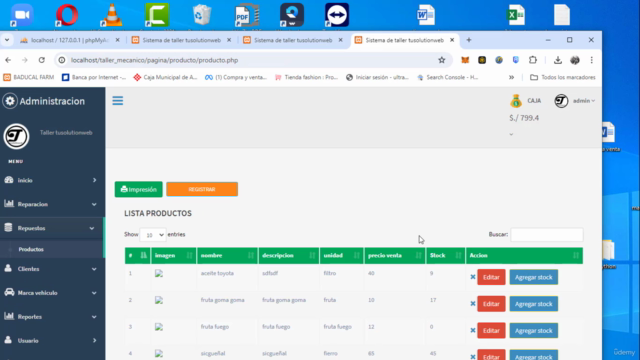Delete aceite toyota with the X icon
Image resolution: width=640 pixels, height=360 pixels.
[473, 277]
